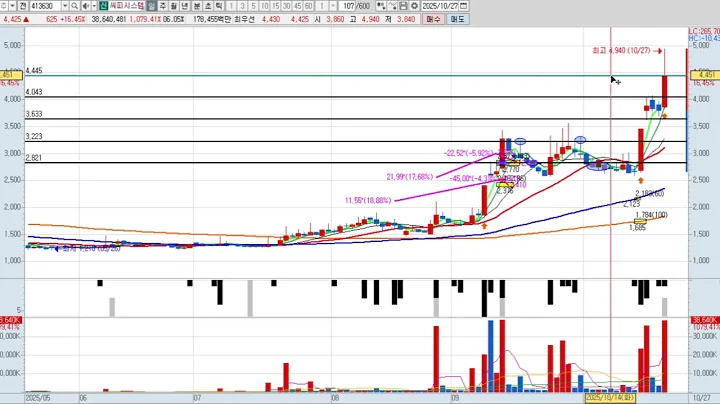Click the stock search magnifier icon
This screenshot has height=404, width=720.
tap(74, 6)
